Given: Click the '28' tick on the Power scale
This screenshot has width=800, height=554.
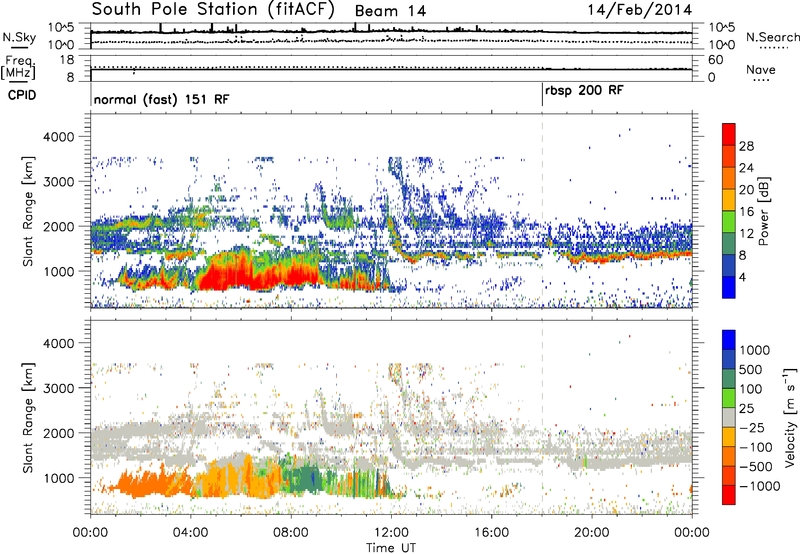Looking at the screenshot, I should [x=746, y=146].
